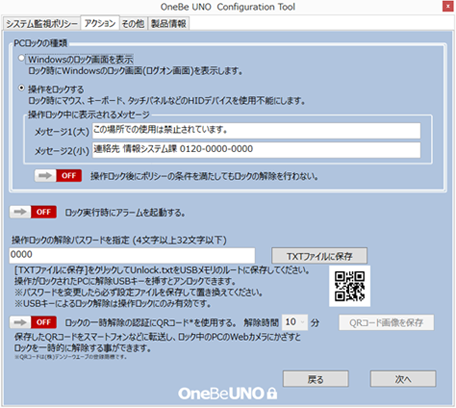
Task: Click the 戻る button
Action: pyautogui.click(x=316, y=379)
